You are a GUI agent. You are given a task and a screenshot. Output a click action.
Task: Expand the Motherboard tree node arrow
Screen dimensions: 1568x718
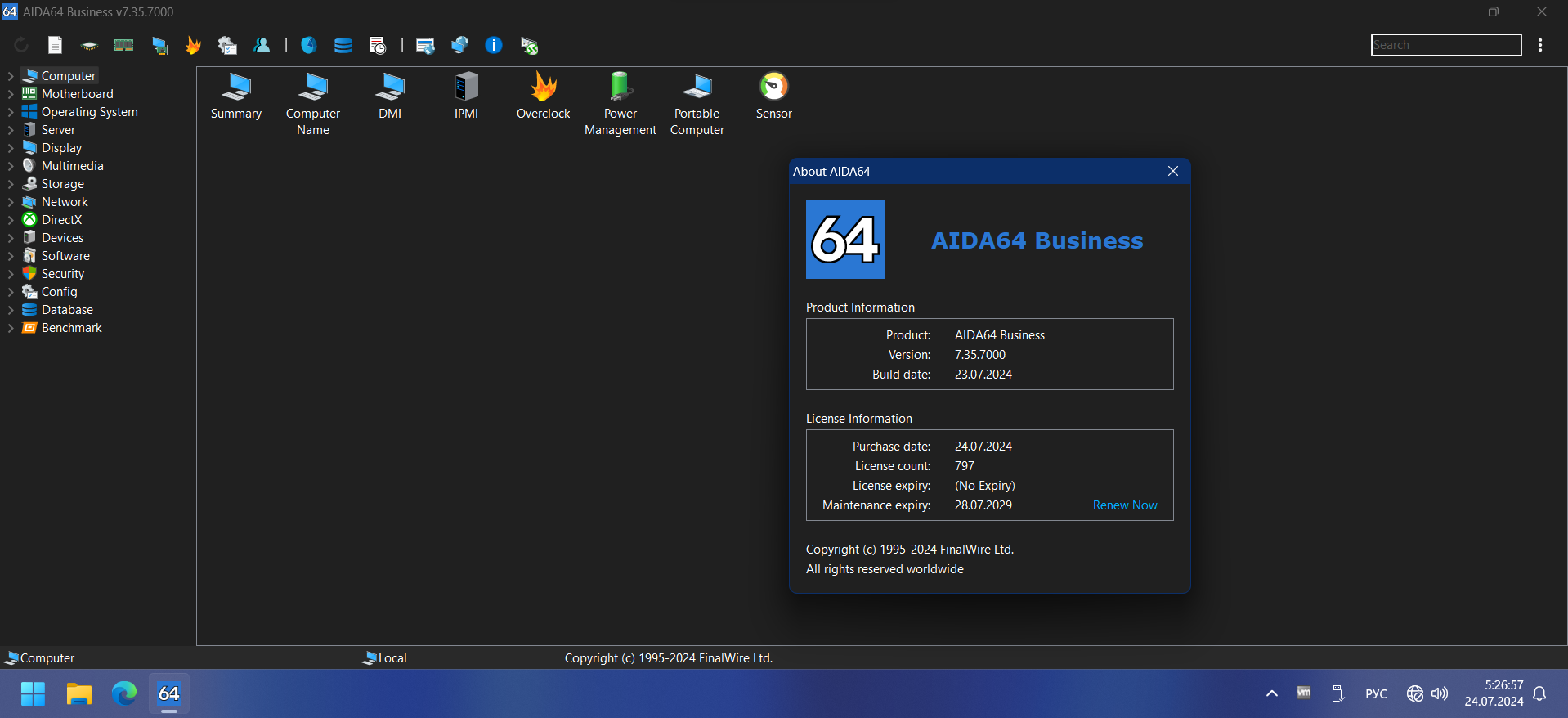coord(11,94)
